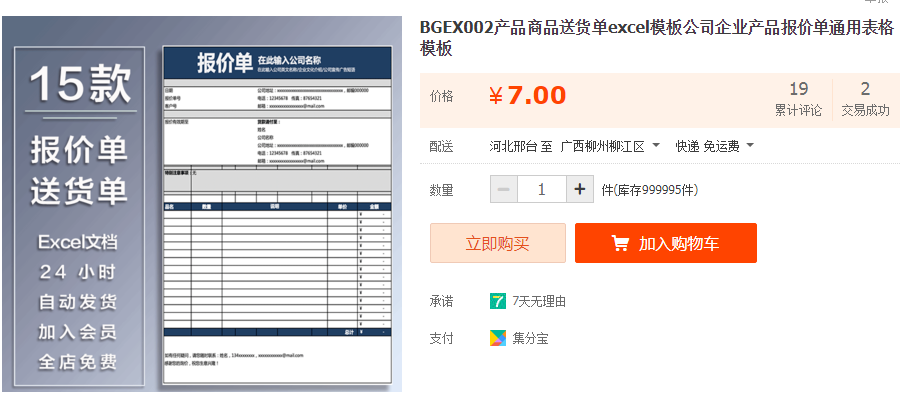Click the 河北邢台 origin text
Image resolution: width=903 pixels, height=415 pixels.
tap(514, 147)
